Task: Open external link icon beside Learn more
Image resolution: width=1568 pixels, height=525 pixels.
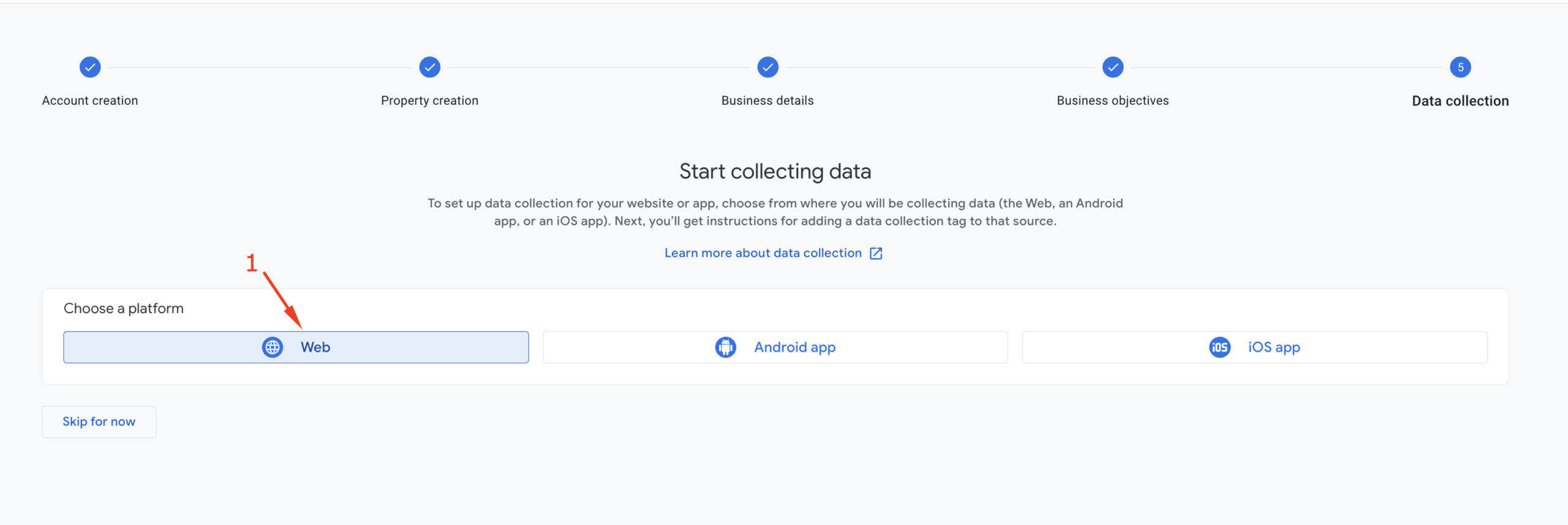Action: pos(876,253)
